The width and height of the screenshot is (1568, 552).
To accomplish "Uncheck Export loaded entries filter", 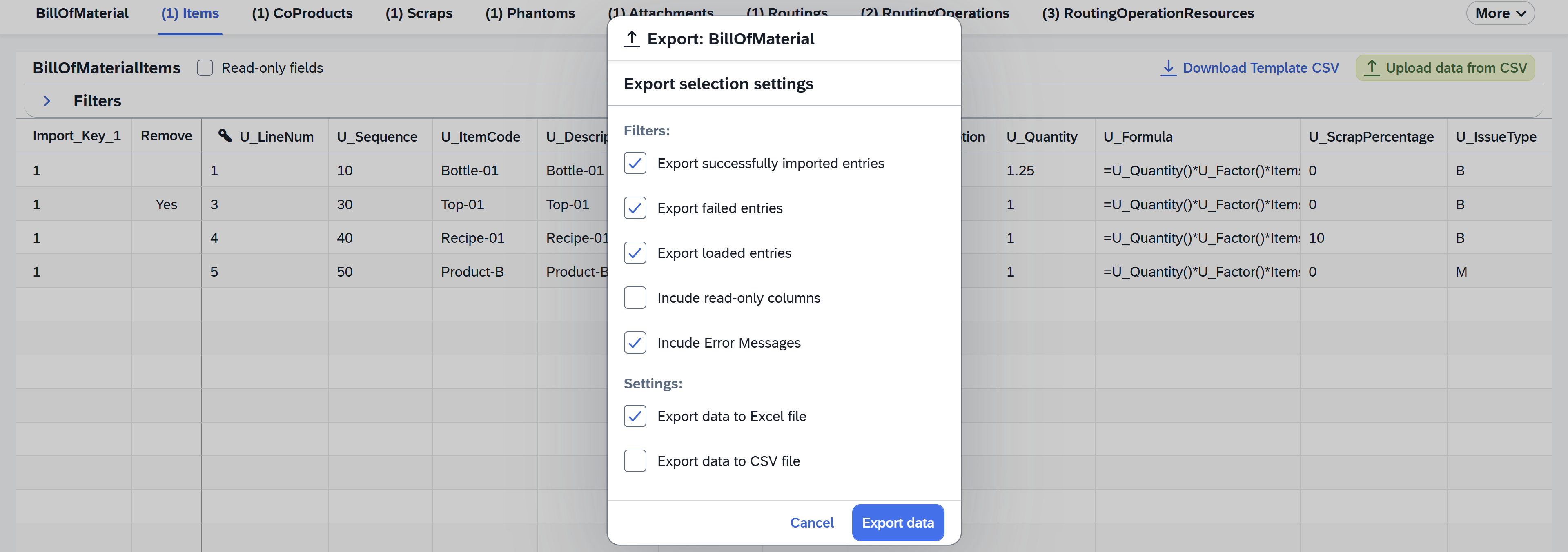I will click(635, 253).
